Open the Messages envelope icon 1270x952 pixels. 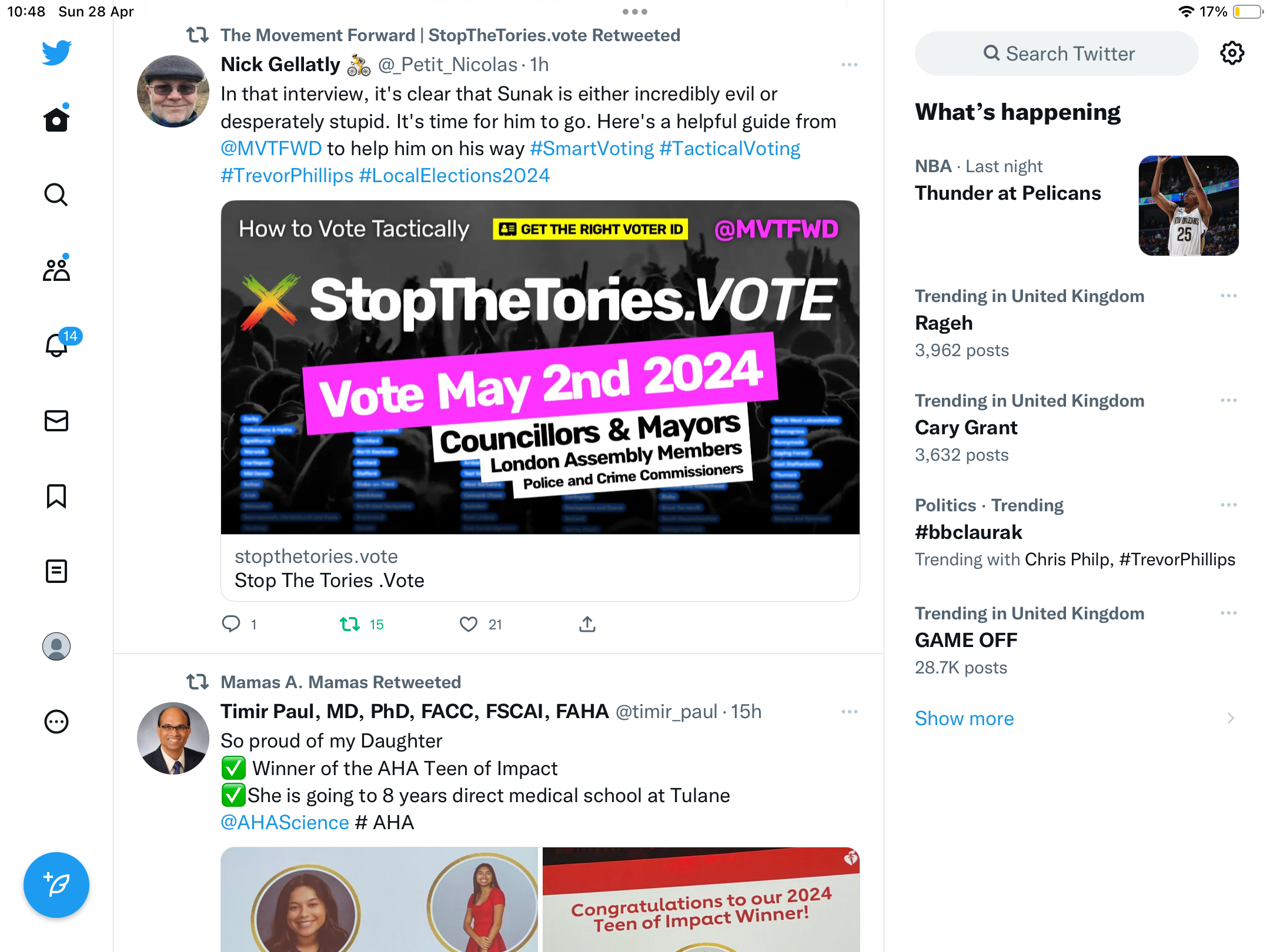[x=56, y=421]
